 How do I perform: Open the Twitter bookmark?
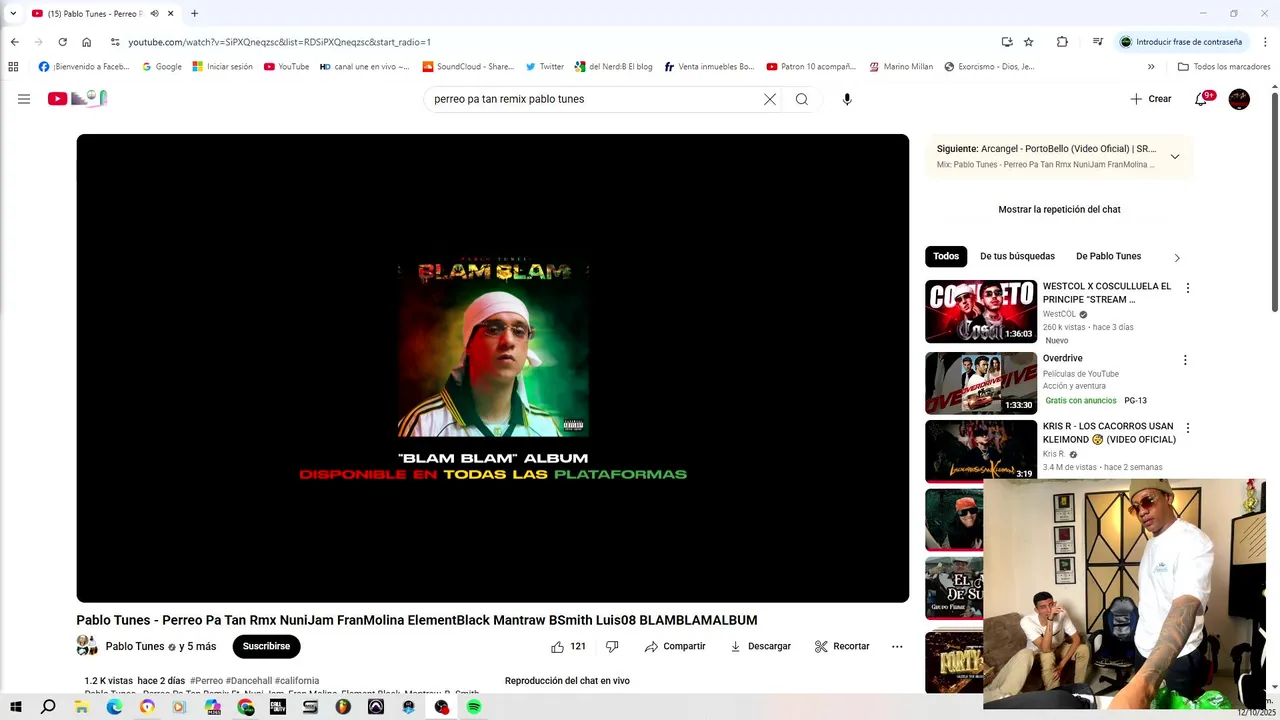coord(545,67)
